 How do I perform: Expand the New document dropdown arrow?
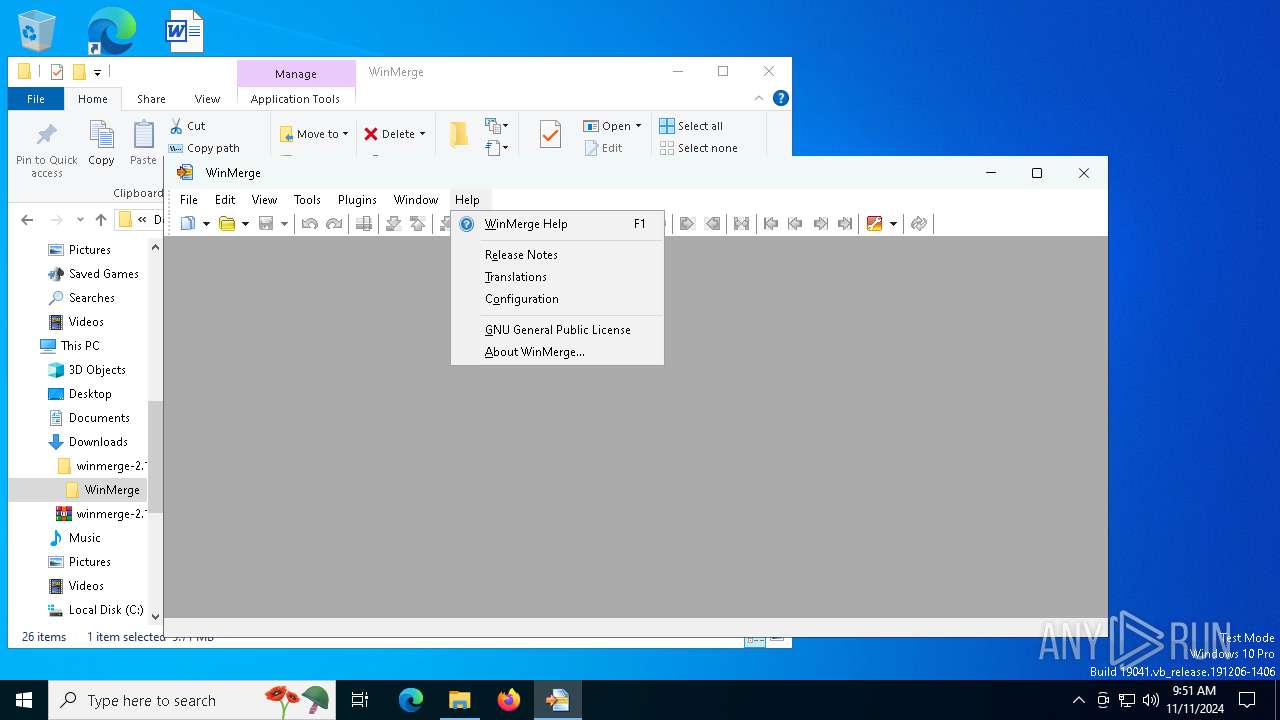point(206,224)
